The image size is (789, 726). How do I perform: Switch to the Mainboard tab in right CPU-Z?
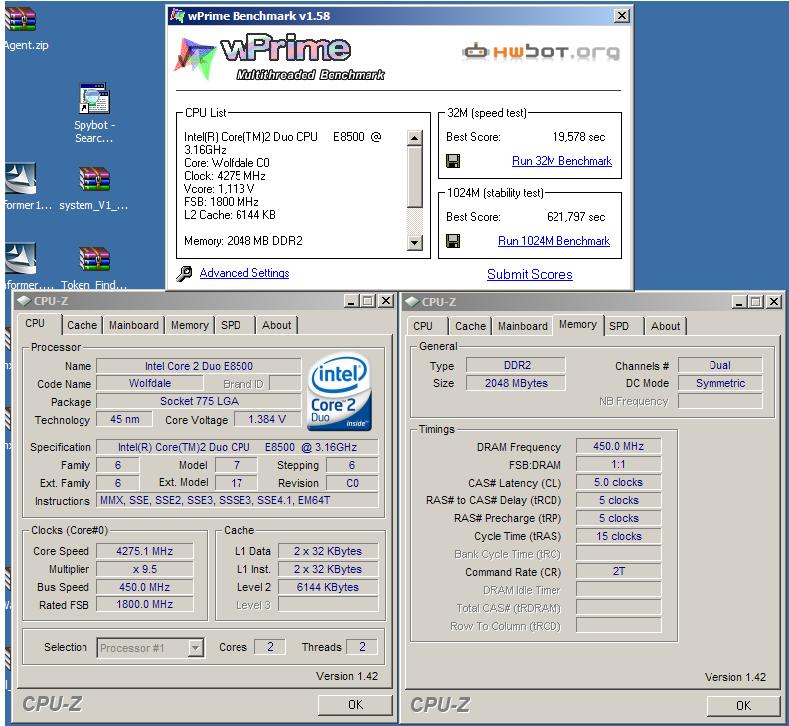[522, 326]
